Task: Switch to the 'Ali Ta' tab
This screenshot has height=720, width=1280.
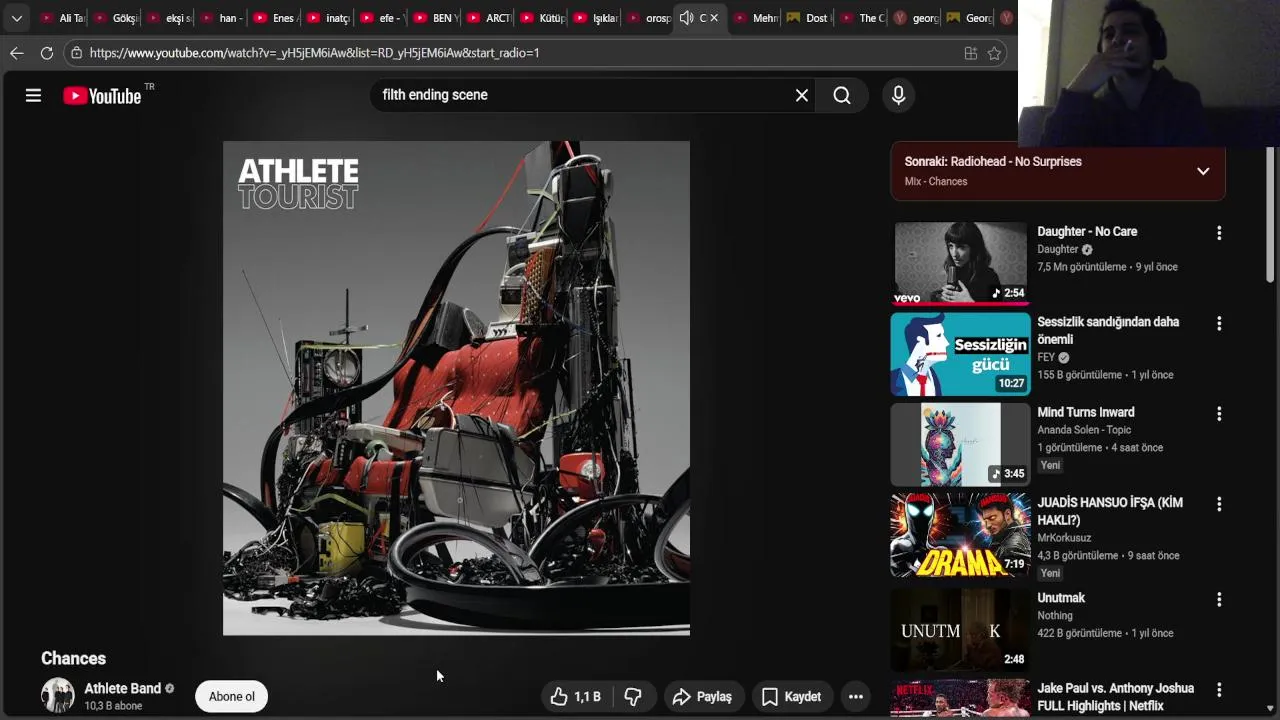Action: tap(62, 18)
